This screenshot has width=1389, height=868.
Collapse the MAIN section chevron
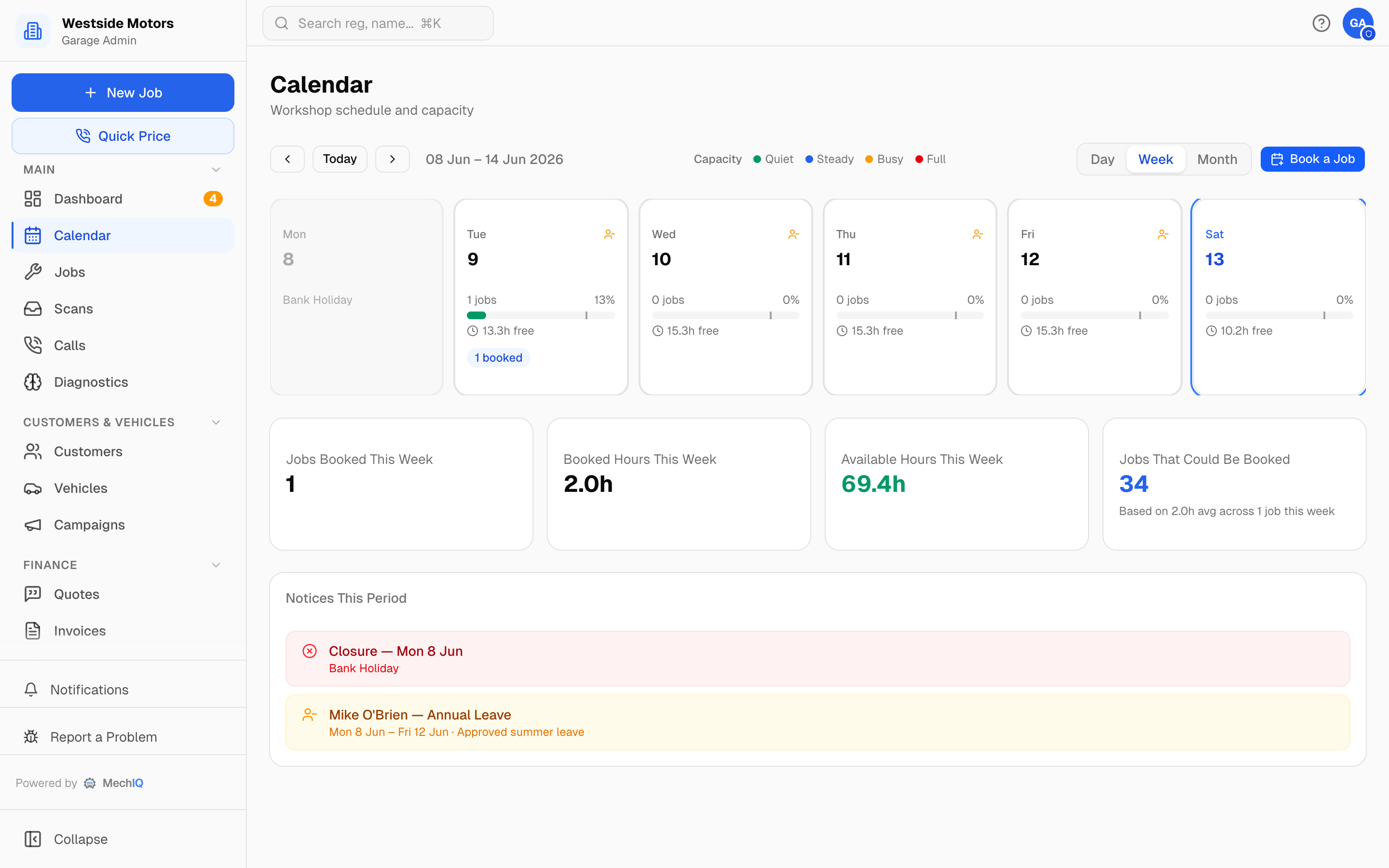pyautogui.click(x=216, y=170)
